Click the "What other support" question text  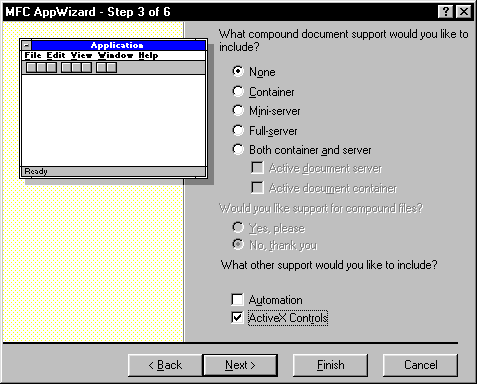tap(329, 265)
